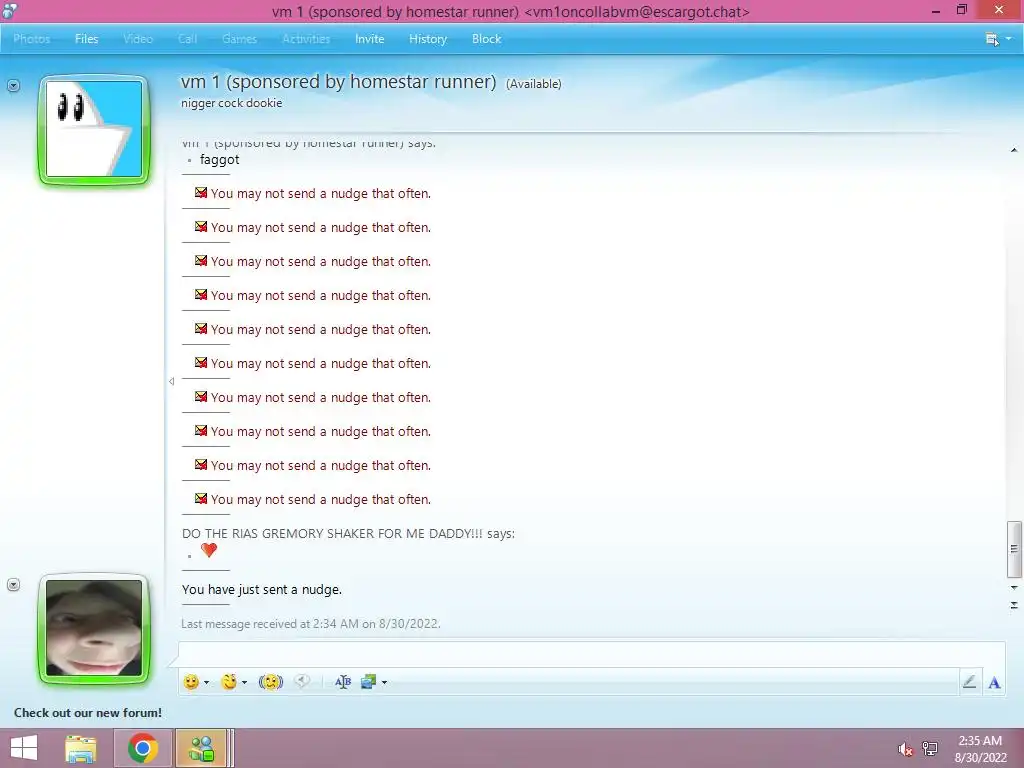Click the scroll up arrow in chat
Viewport: 1024px width, 768px height.
pyautogui.click(x=1014, y=150)
